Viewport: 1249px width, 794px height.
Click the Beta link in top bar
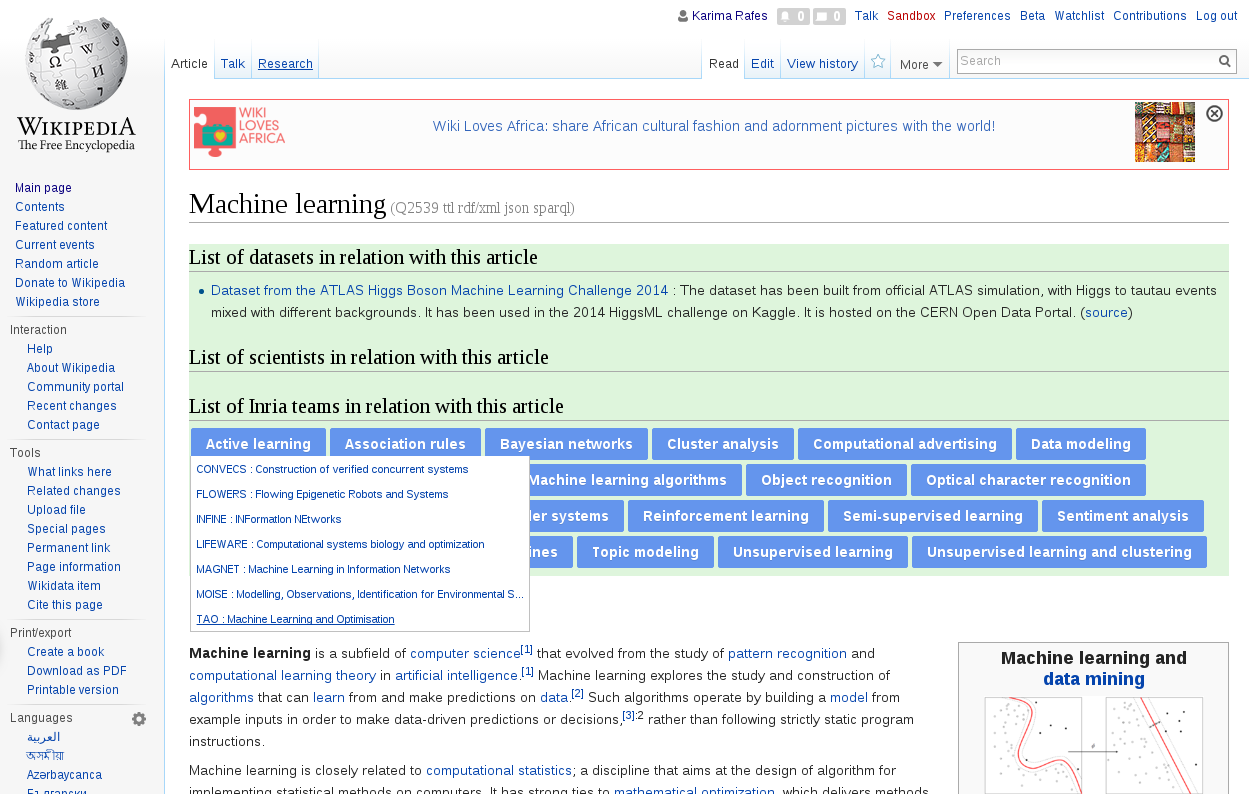tap(1032, 16)
